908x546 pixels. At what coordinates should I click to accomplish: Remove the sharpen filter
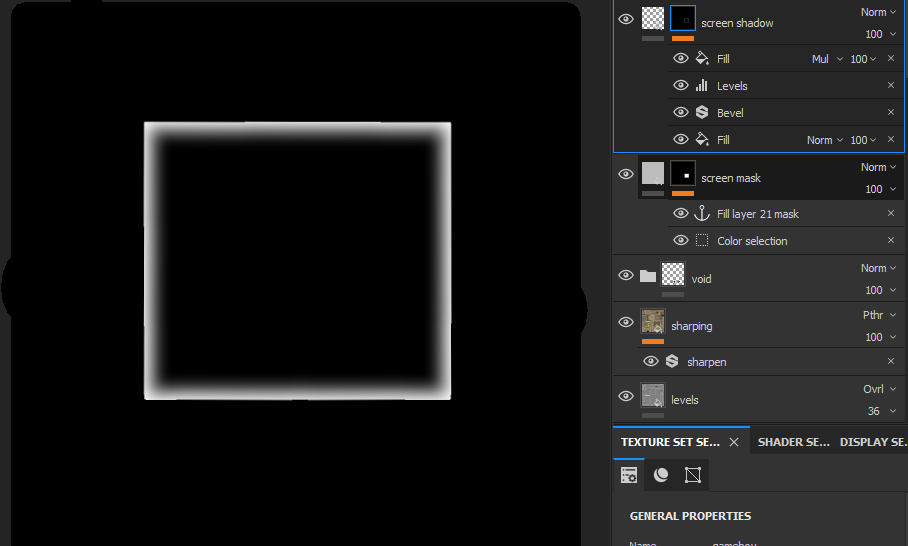(x=891, y=361)
